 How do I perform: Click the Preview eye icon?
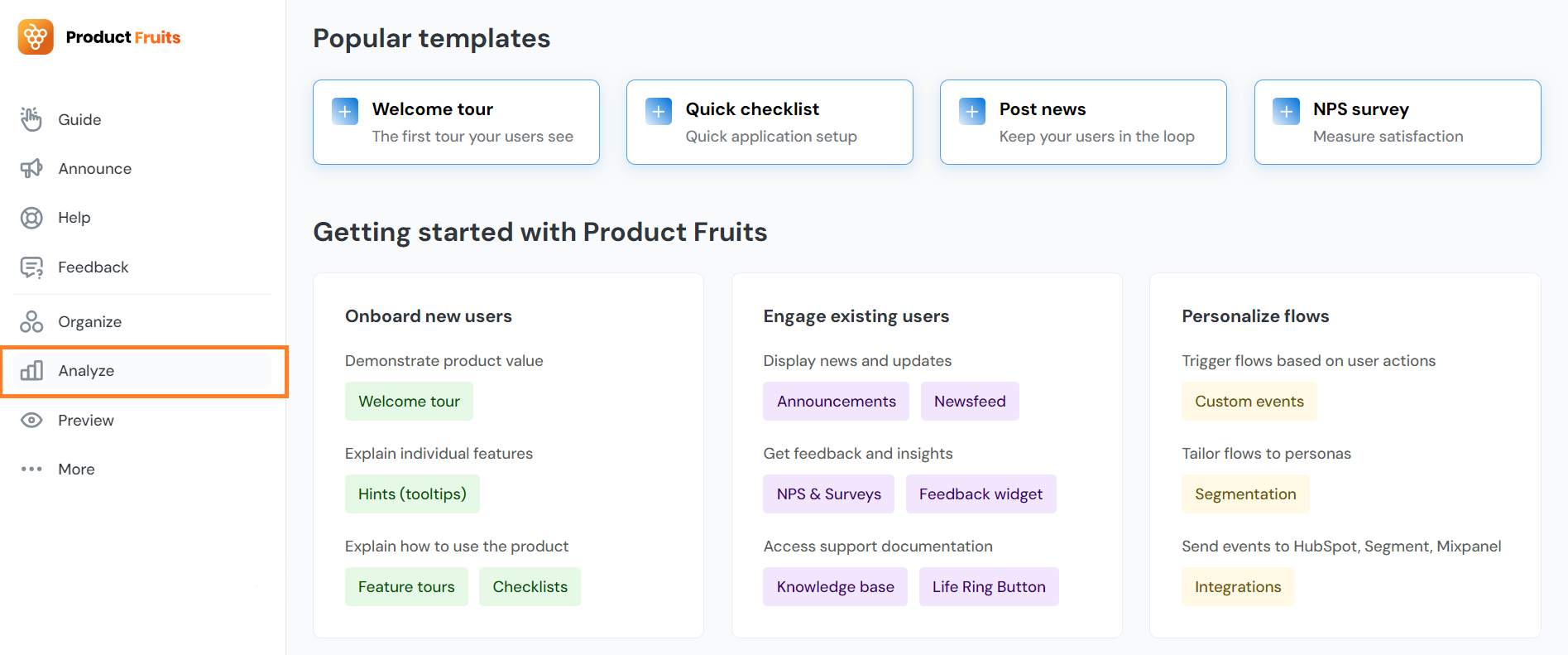pyautogui.click(x=31, y=421)
